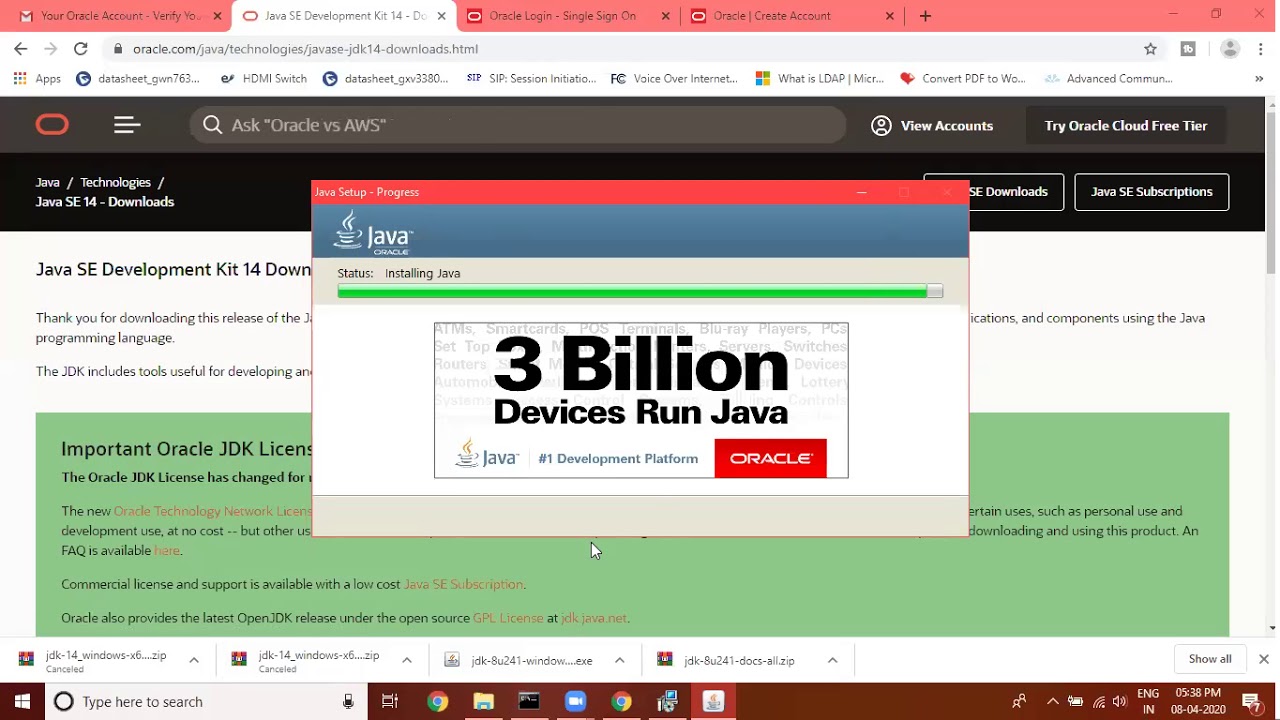The width and height of the screenshot is (1280, 720).
Task: Open Zoom from taskbar
Action: click(x=575, y=701)
